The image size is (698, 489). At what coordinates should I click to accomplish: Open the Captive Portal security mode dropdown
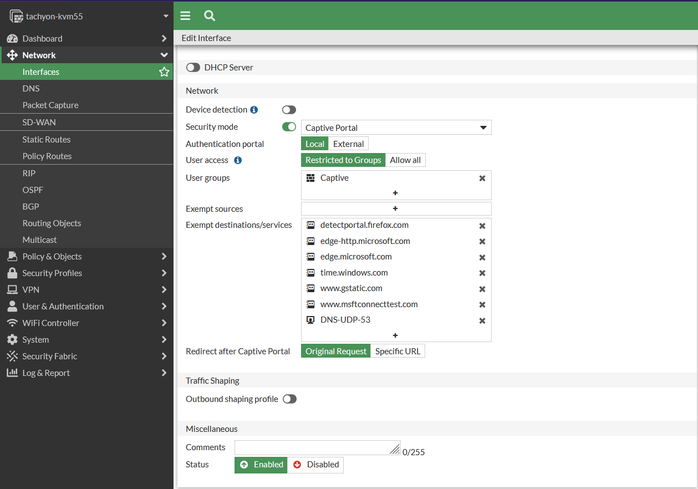point(396,128)
